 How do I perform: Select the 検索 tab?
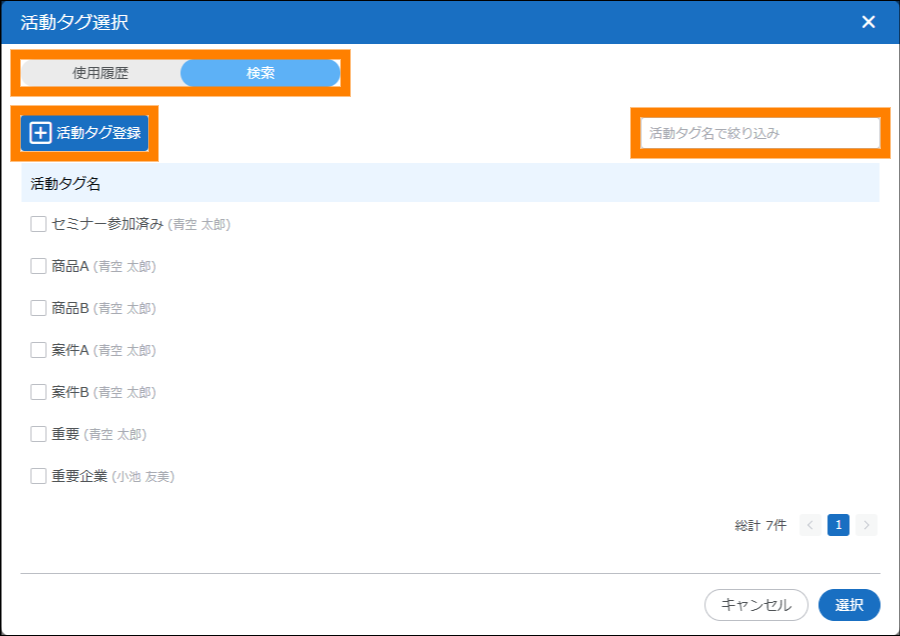tap(260, 73)
